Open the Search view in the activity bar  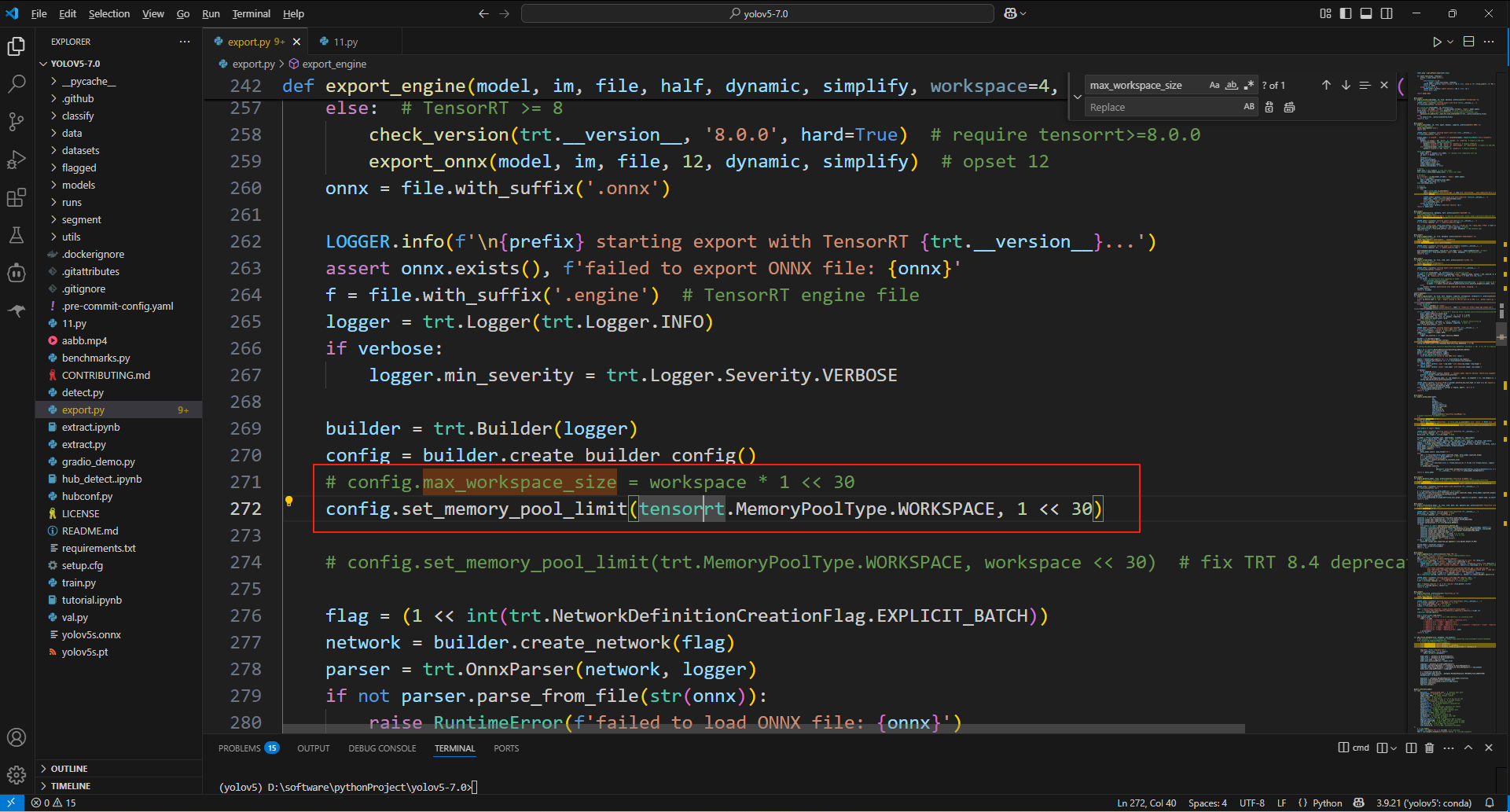[x=17, y=83]
